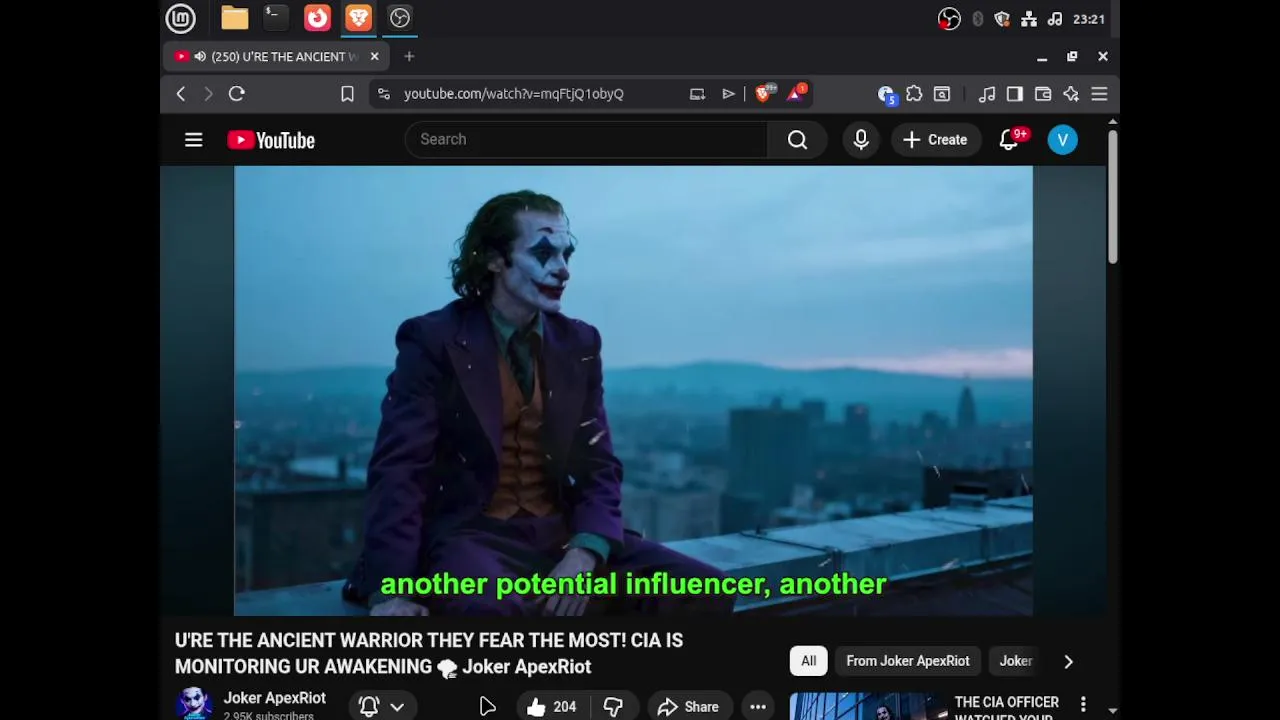Share the video
Image resolution: width=1280 pixels, height=720 pixels.
point(689,706)
